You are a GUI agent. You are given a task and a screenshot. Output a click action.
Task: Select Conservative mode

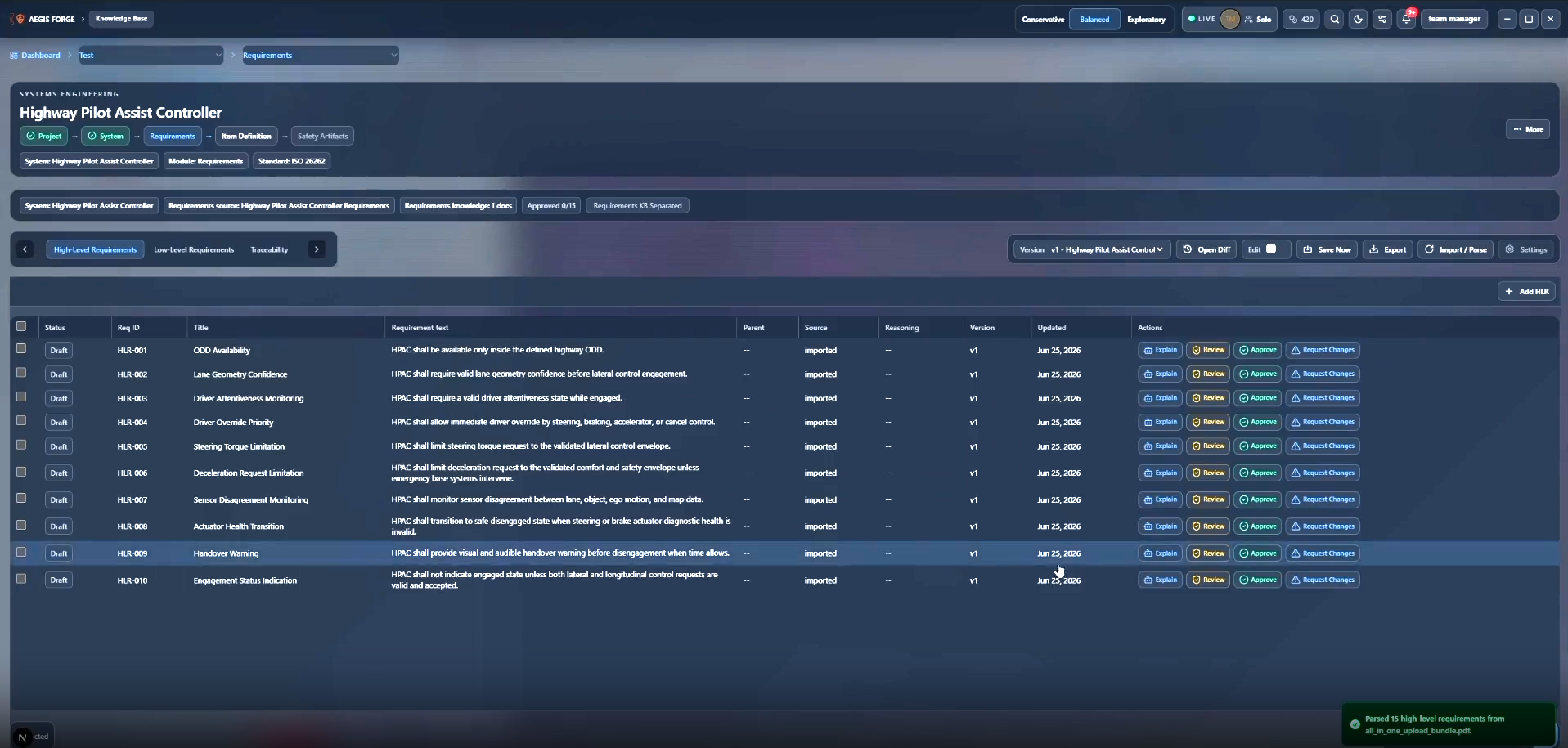click(1043, 19)
